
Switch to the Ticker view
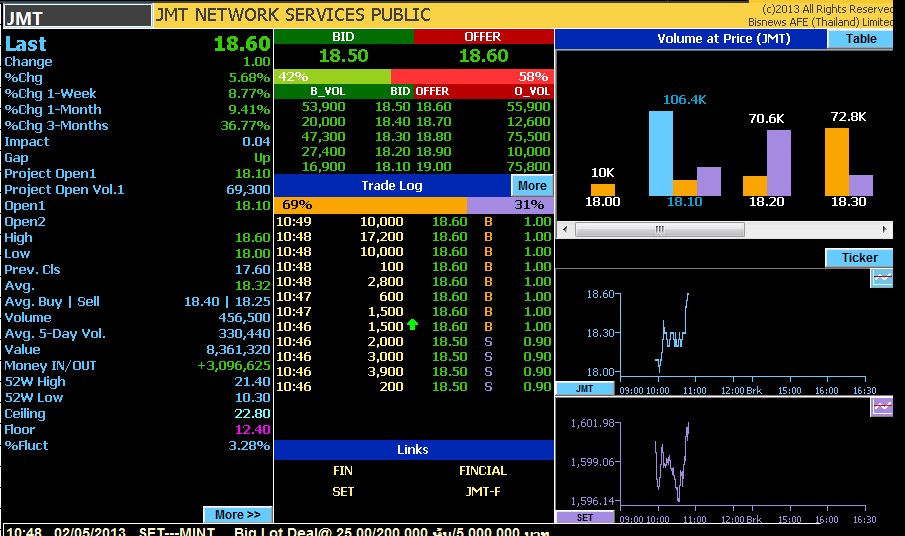[859, 257]
